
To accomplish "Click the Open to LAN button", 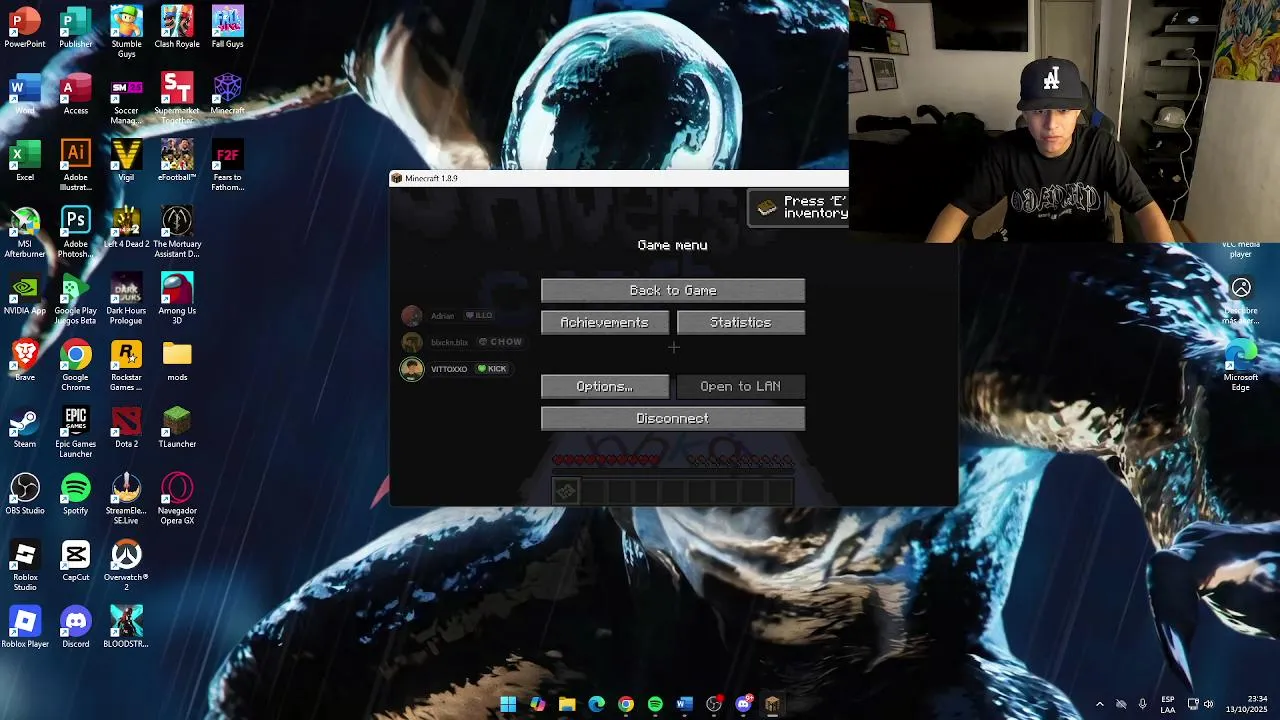I will pyautogui.click(x=741, y=386).
